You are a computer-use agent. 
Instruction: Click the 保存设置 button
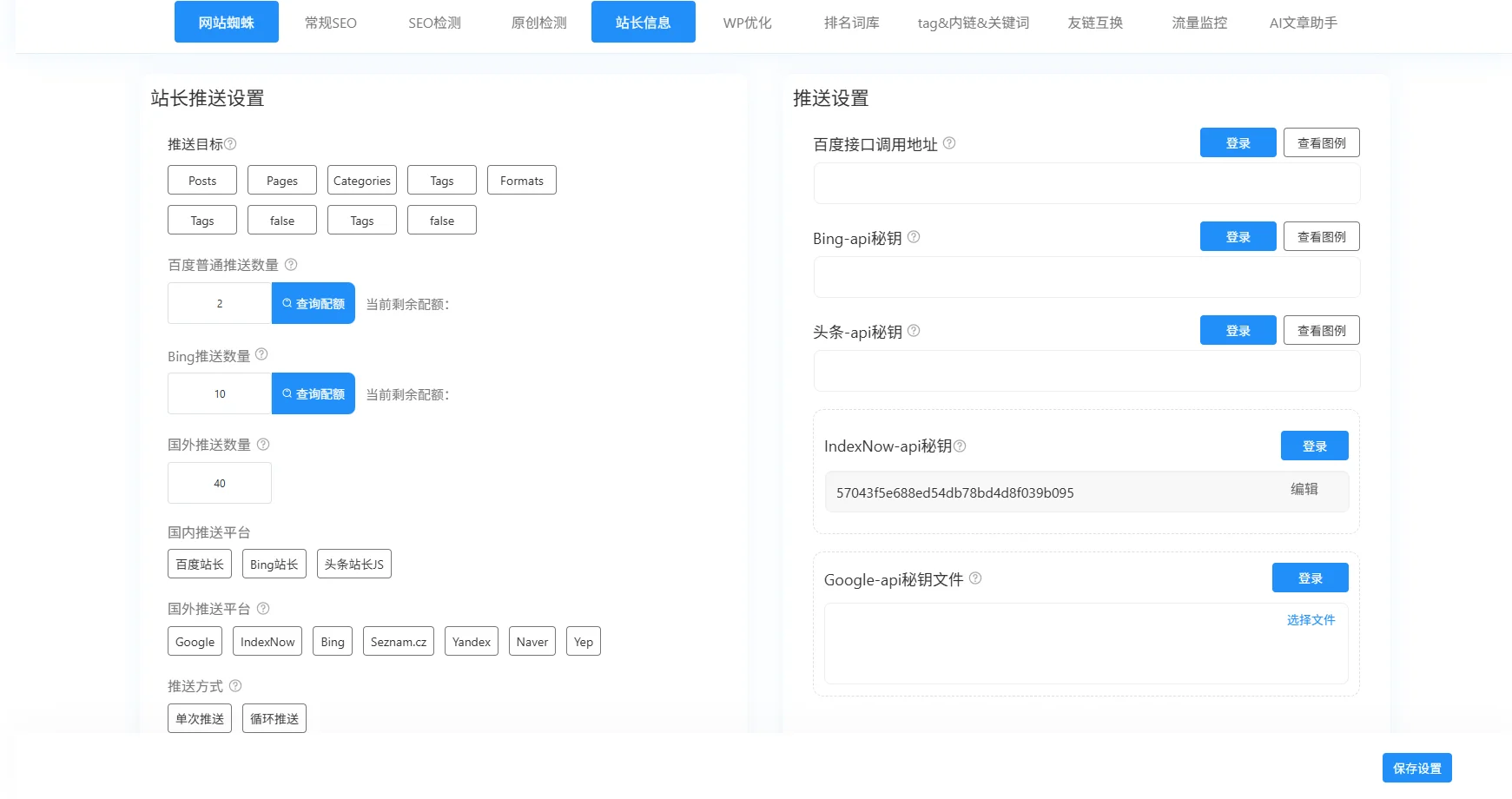coord(1417,768)
